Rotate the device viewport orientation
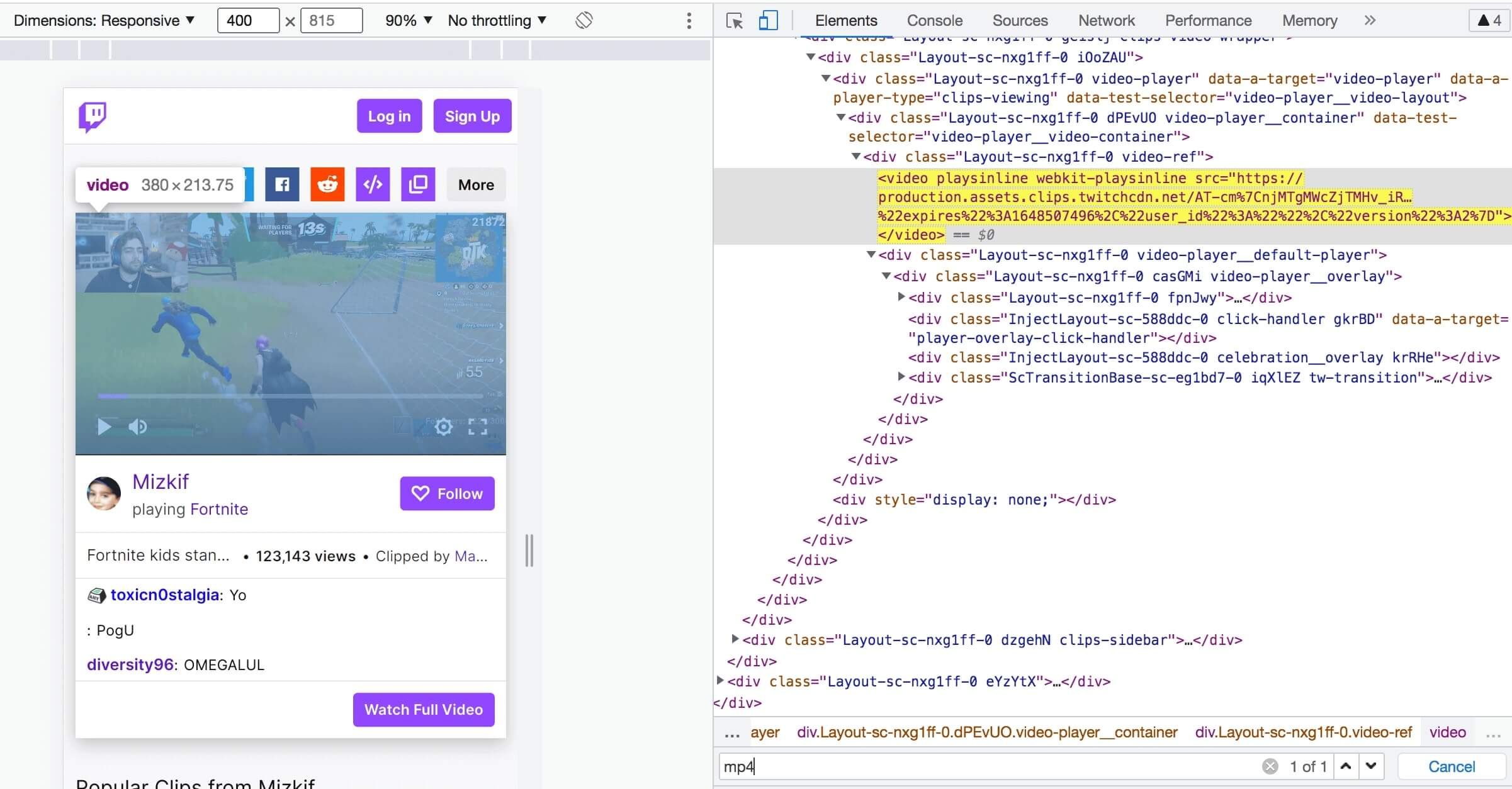This screenshot has width=1512, height=789. [584, 21]
